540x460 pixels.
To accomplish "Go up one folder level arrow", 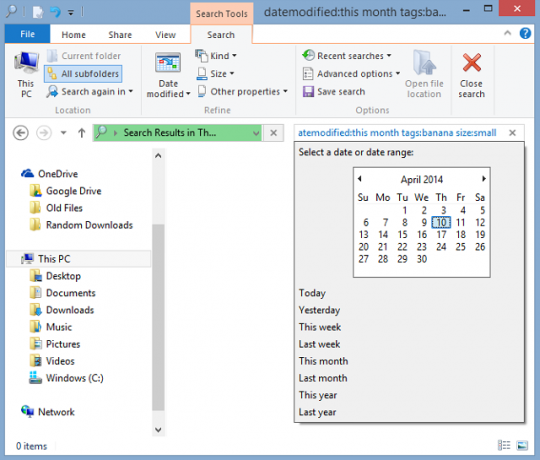I will tap(82, 133).
